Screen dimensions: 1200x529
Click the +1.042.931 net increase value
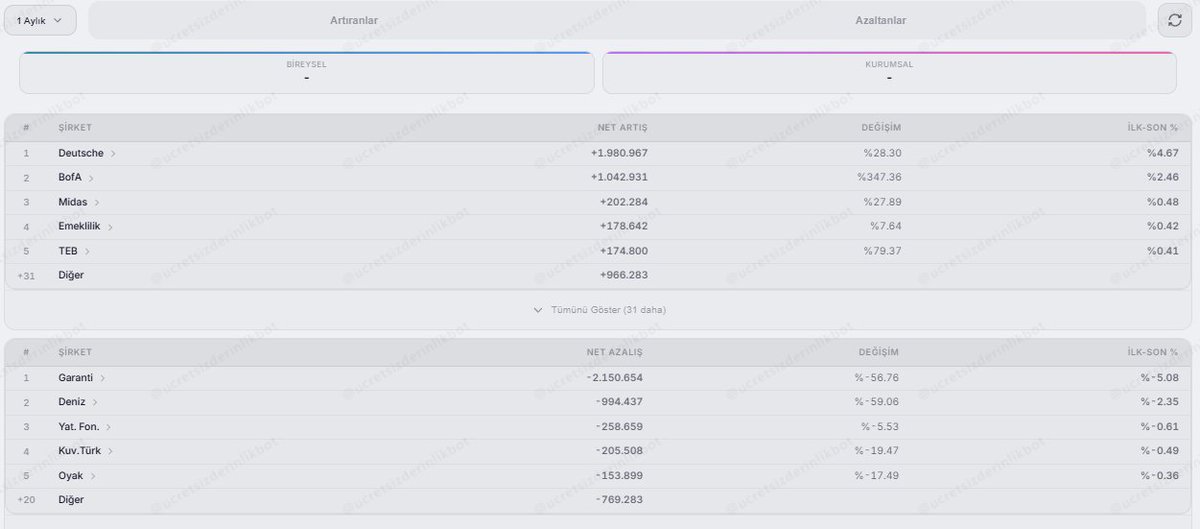point(619,178)
